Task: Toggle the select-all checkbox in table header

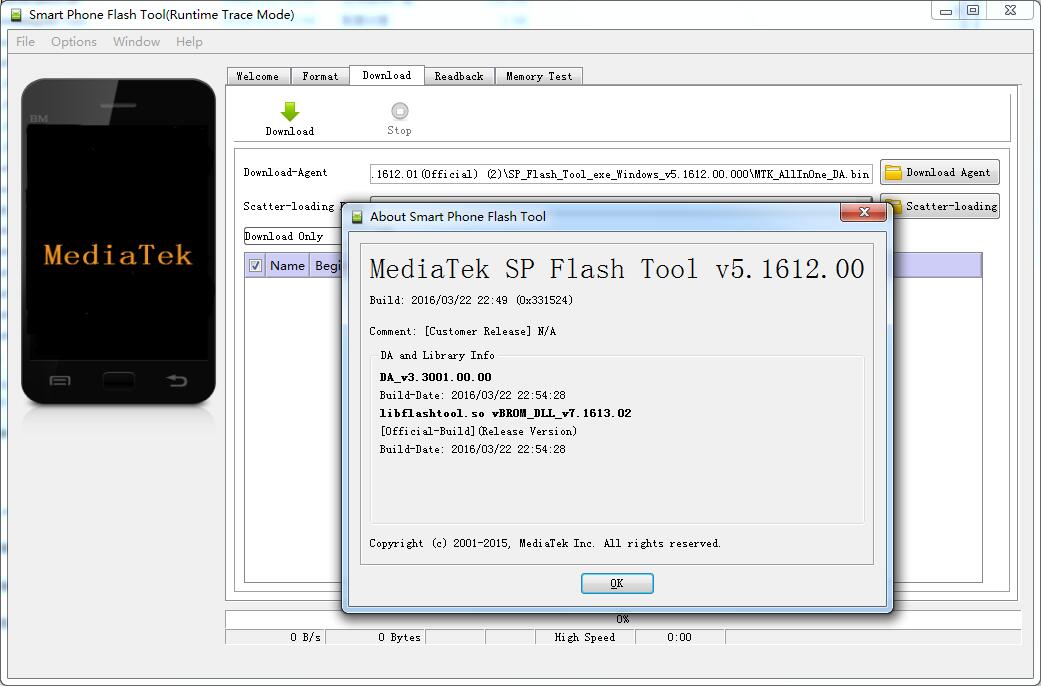Action: tap(255, 266)
